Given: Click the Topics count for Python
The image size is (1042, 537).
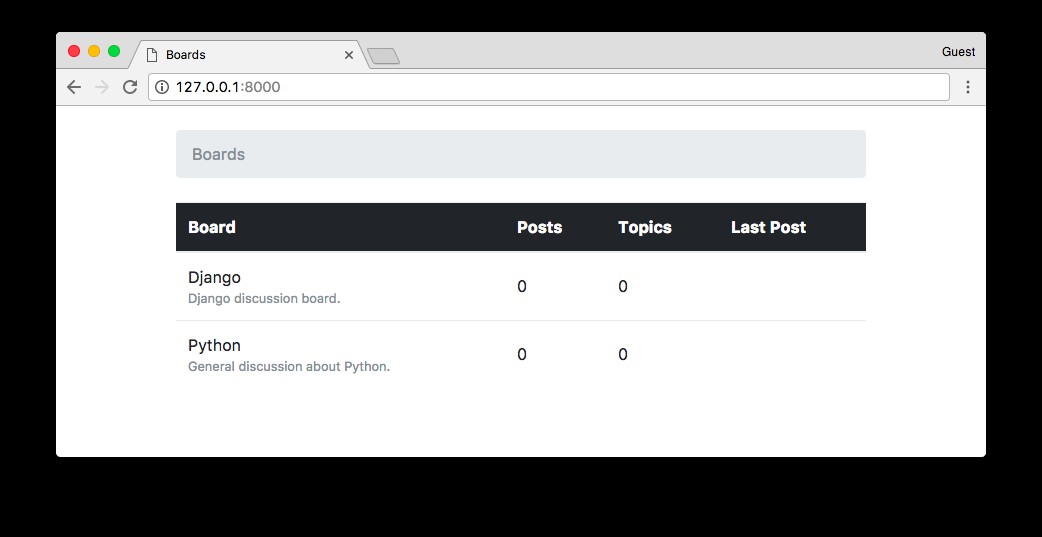Looking at the screenshot, I should pos(623,354).
